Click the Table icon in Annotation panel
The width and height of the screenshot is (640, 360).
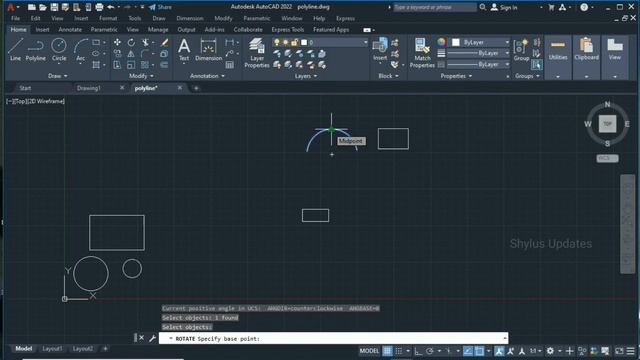[230, 64]
